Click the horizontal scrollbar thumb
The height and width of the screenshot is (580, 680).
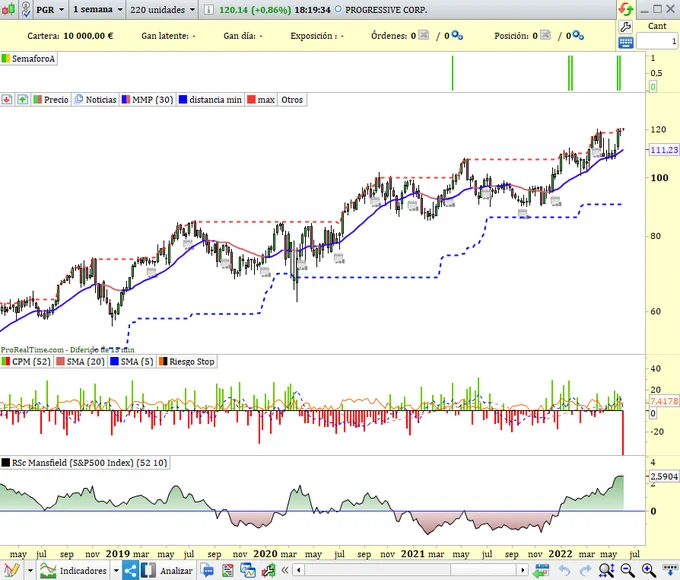click(484, 570)
